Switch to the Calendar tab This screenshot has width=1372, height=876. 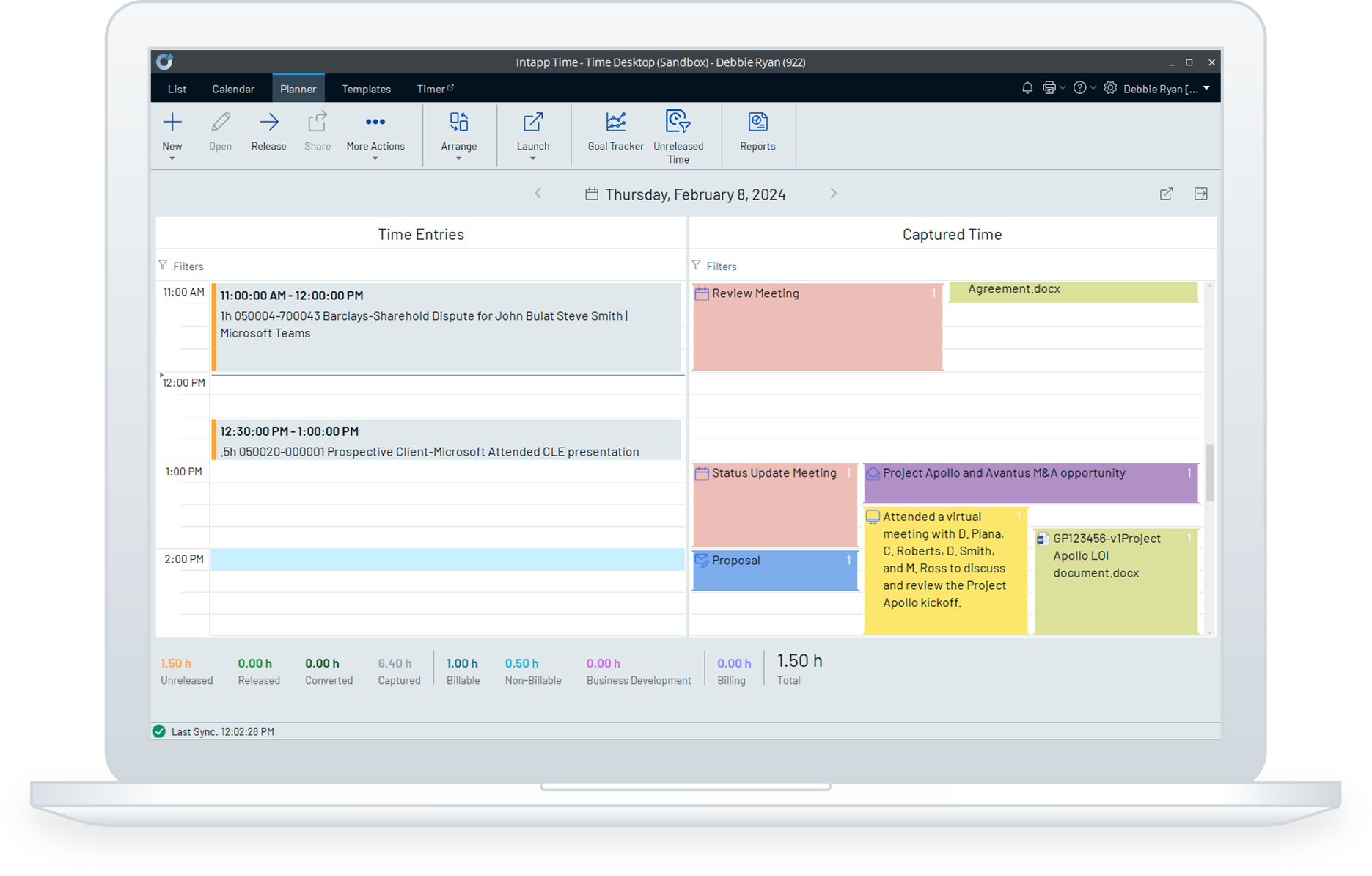pos(233,88)
